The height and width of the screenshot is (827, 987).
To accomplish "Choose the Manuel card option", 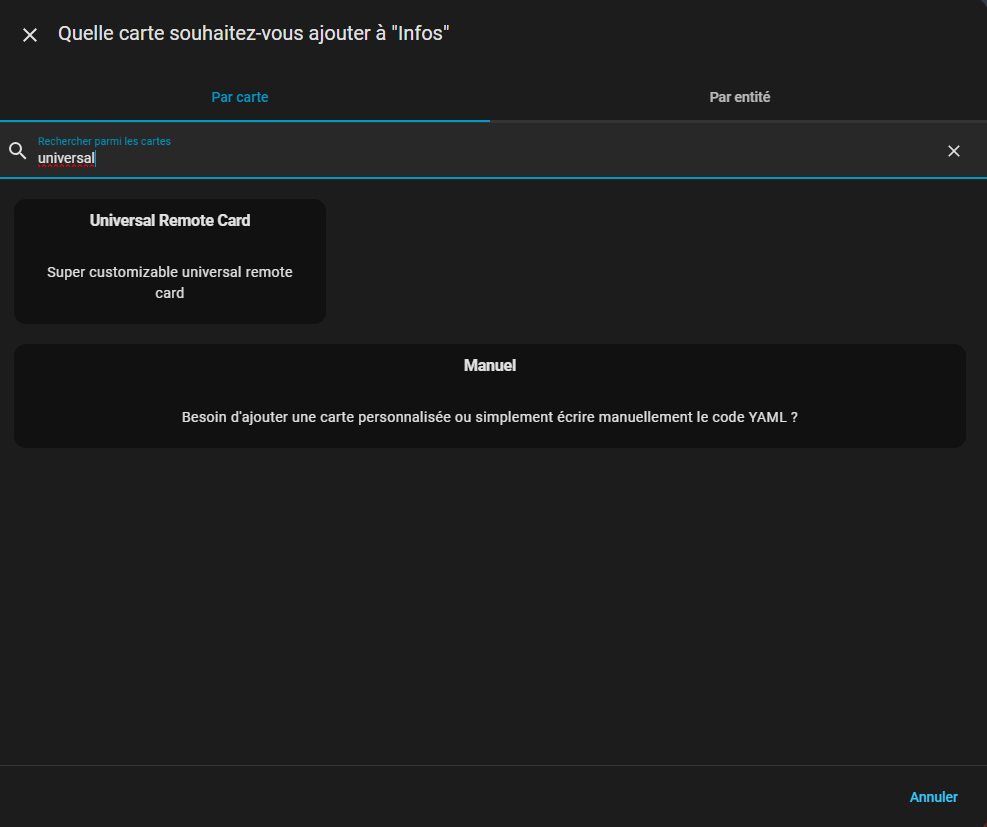I will (x=489, y=396).
